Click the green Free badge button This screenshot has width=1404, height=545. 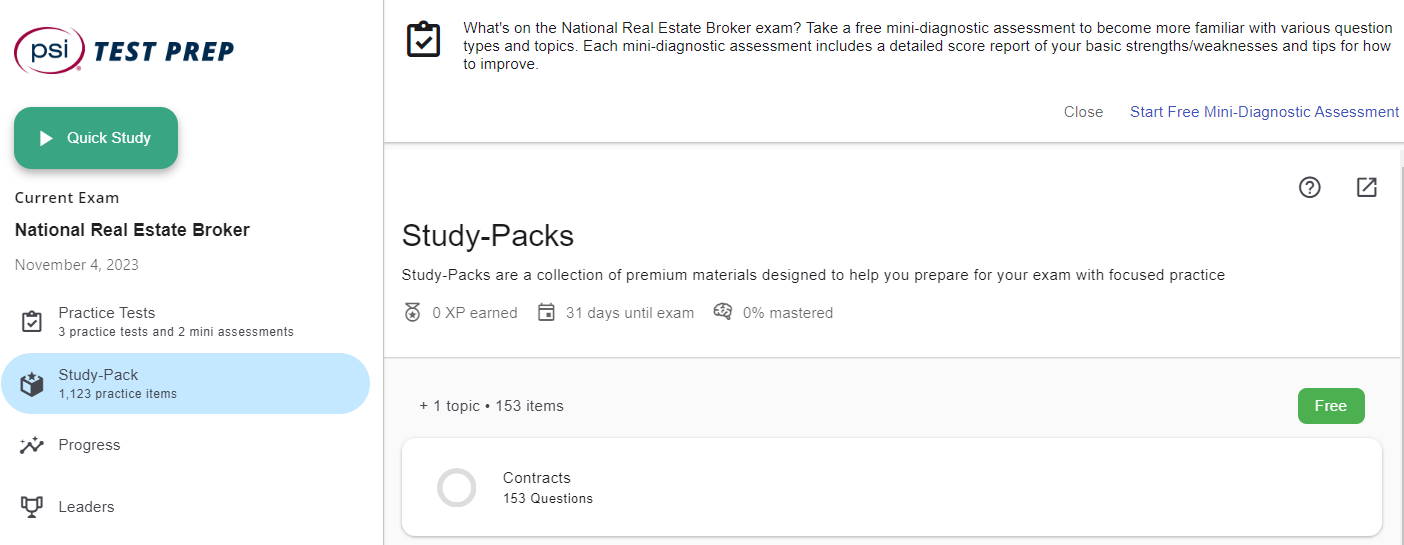point(1331,406)
